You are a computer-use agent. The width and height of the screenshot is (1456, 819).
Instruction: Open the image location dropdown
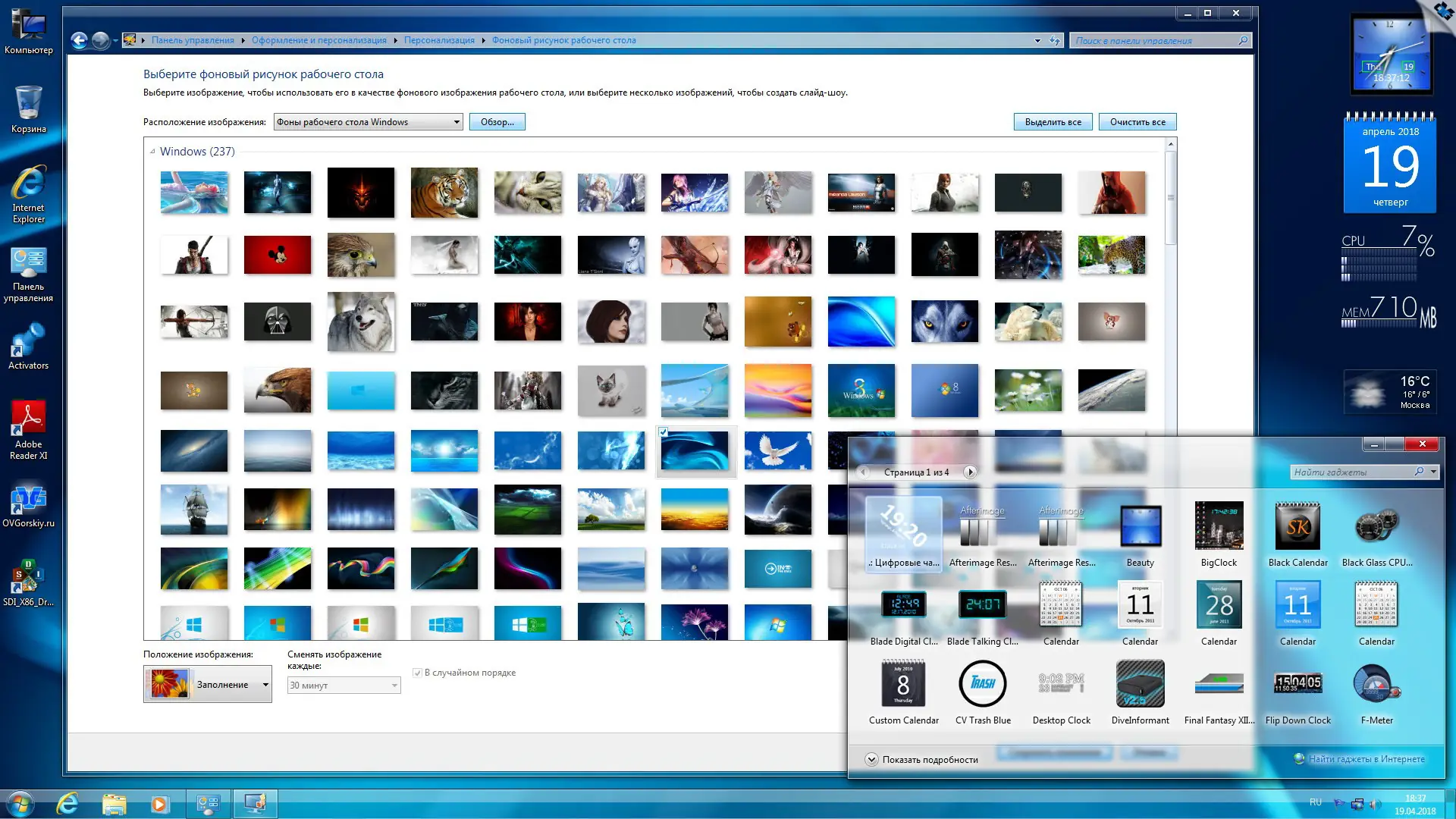tap(457, 122)
